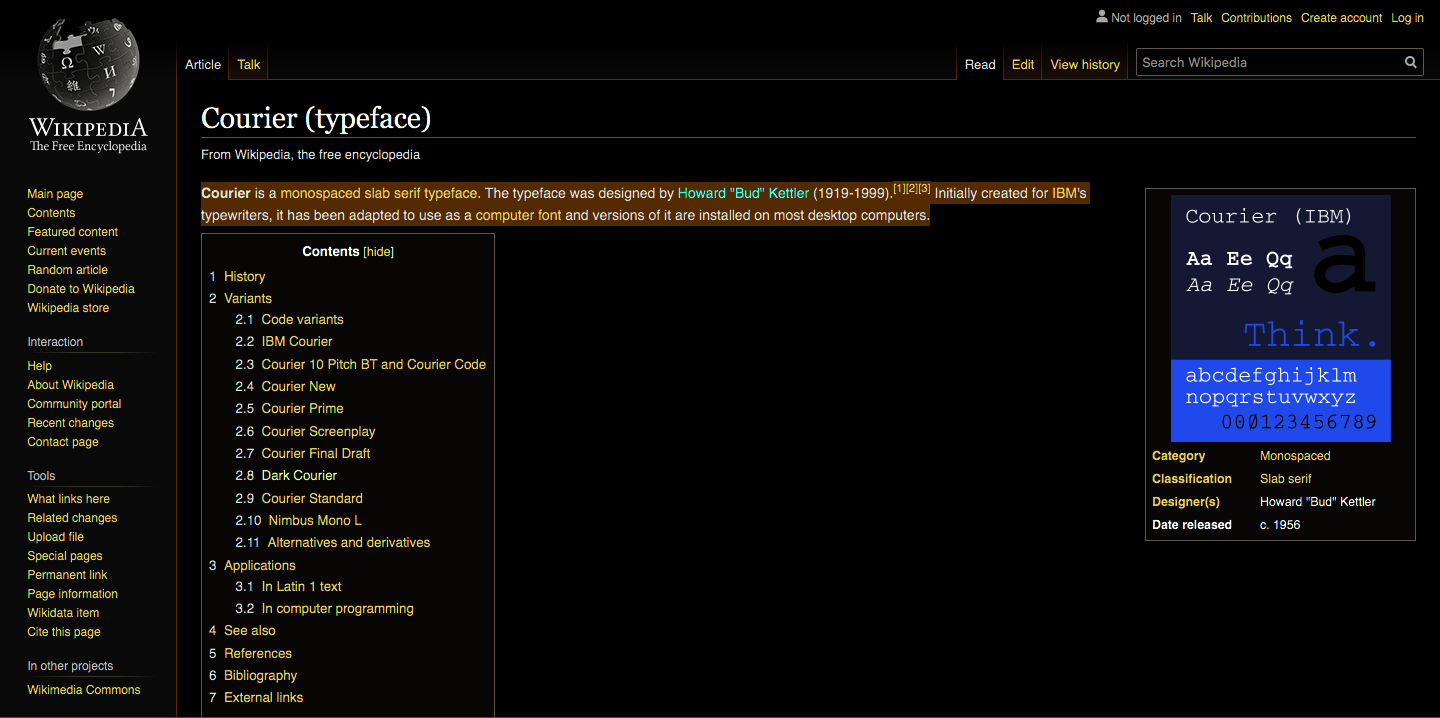Jump to Alternatives and derivatives subsection
The width and height of the screenshot is (1440, 718).
coord(349,542)
